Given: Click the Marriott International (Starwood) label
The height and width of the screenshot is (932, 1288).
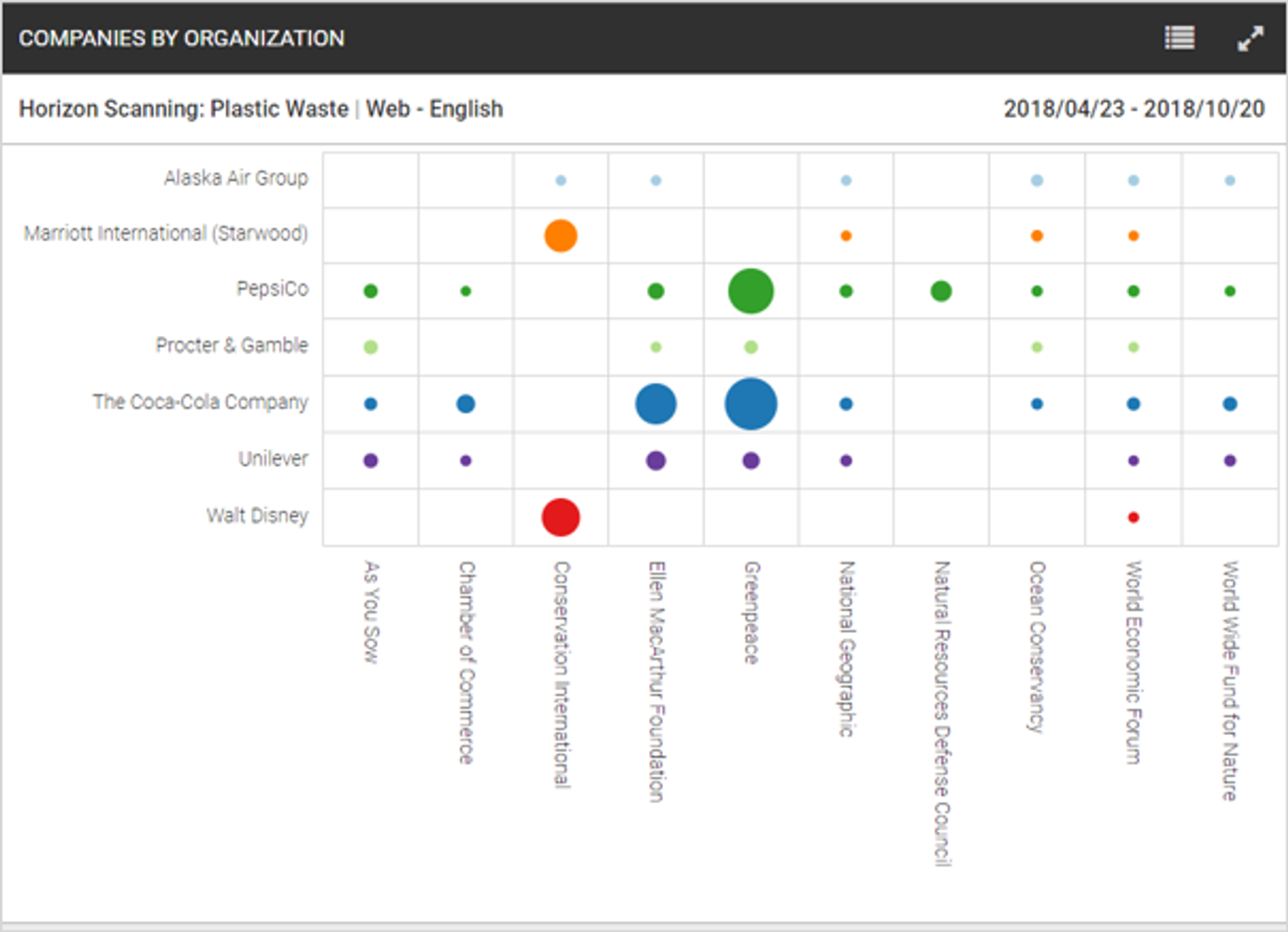Looking at the screenshot, I should point(166,233).
